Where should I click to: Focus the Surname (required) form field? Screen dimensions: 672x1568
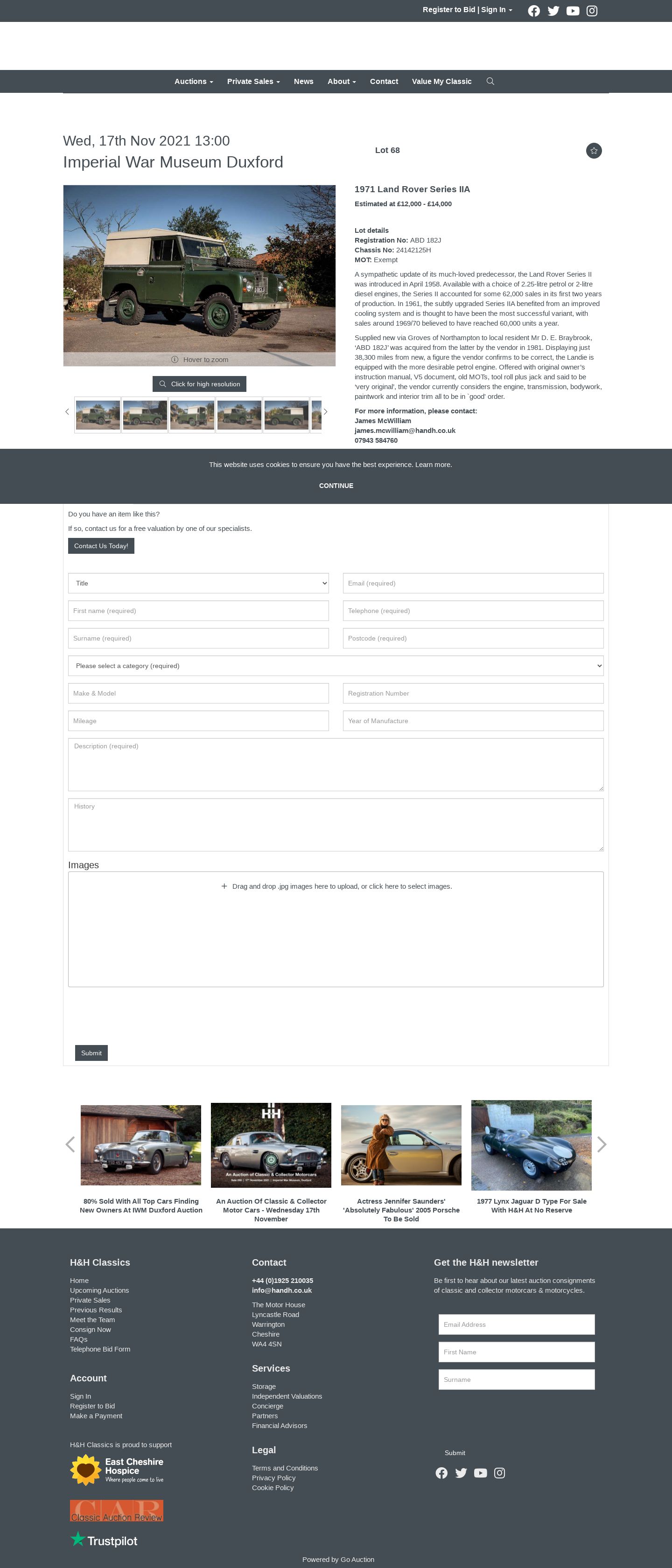point(198,638)
